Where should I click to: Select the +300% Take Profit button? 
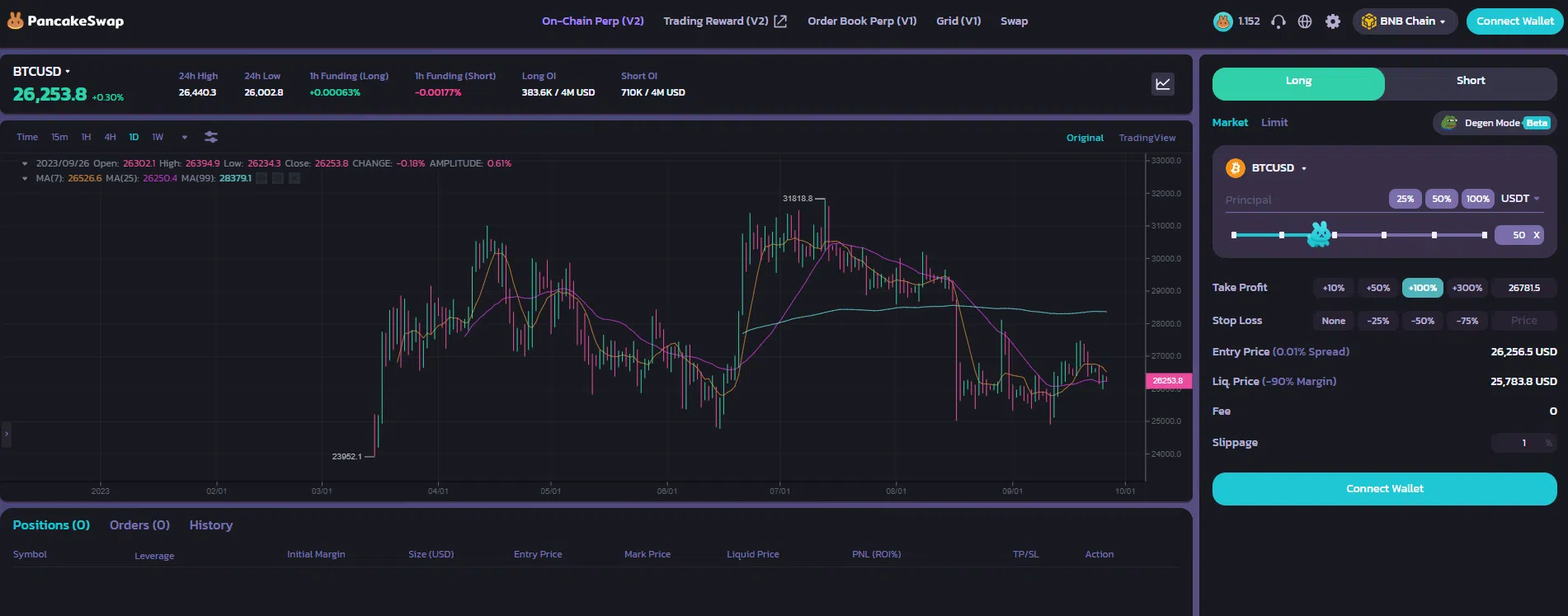click(x=1467, y=288)
